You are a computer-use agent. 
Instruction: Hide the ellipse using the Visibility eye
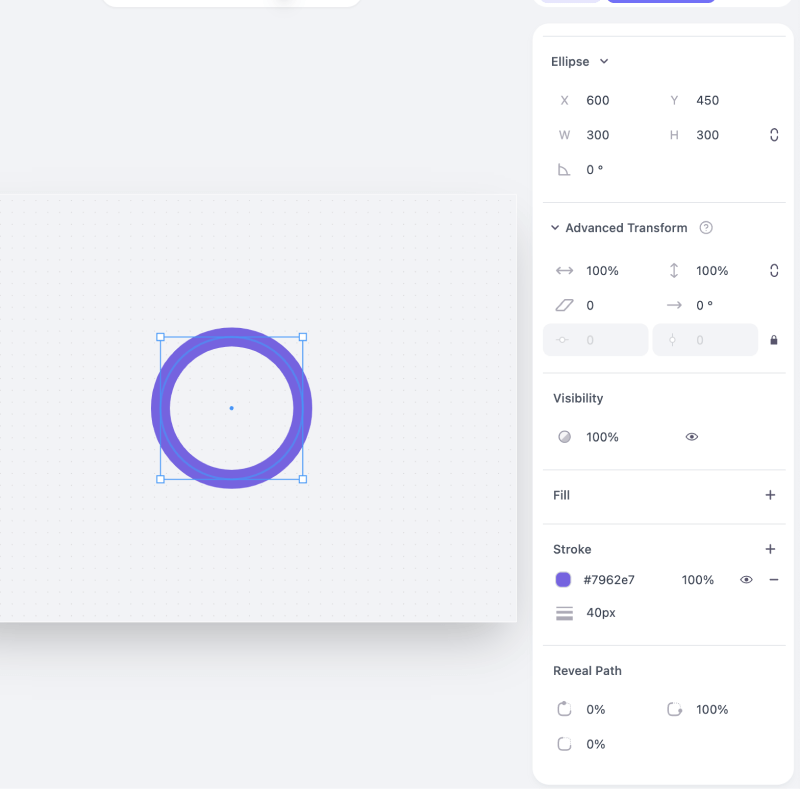pyautogui.click(x=691, y=437)
